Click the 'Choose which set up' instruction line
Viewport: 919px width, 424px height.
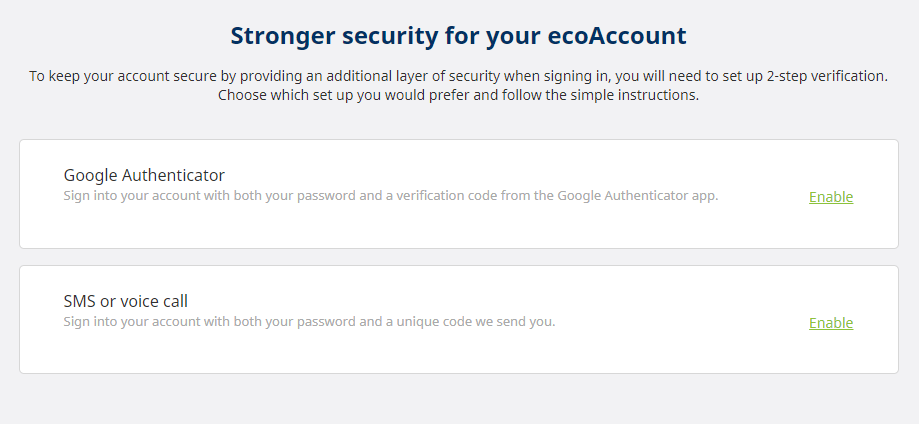[x=458, y=96]
